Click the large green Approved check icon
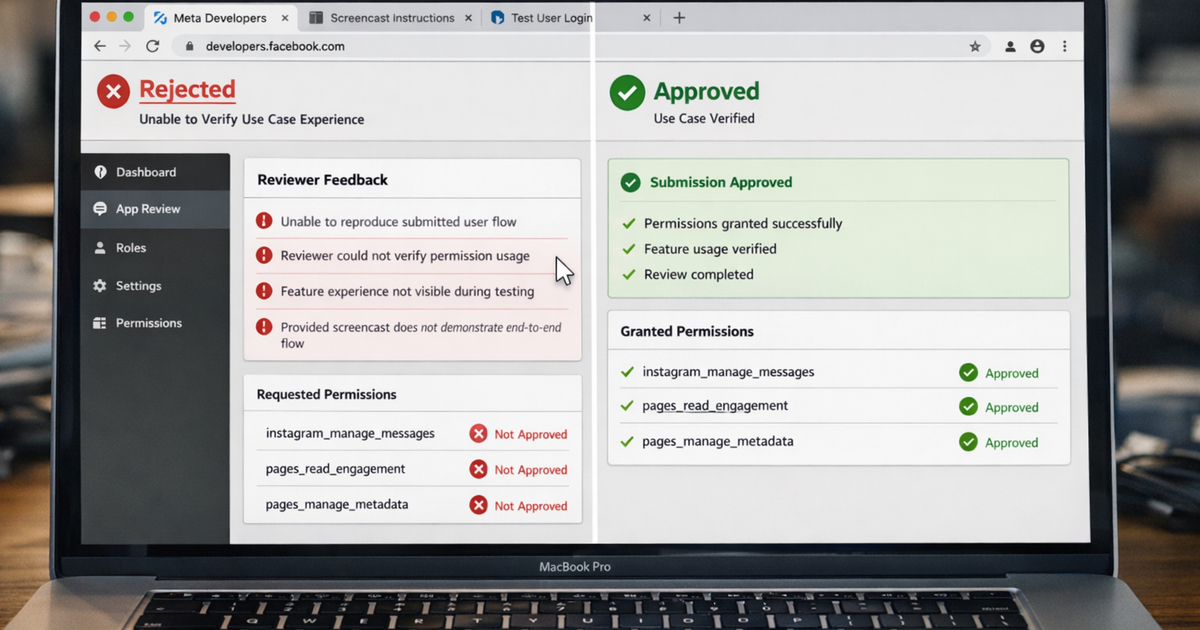Image resolution: width=1200 pixels, height=630 pixels. [x=627, y=93]
